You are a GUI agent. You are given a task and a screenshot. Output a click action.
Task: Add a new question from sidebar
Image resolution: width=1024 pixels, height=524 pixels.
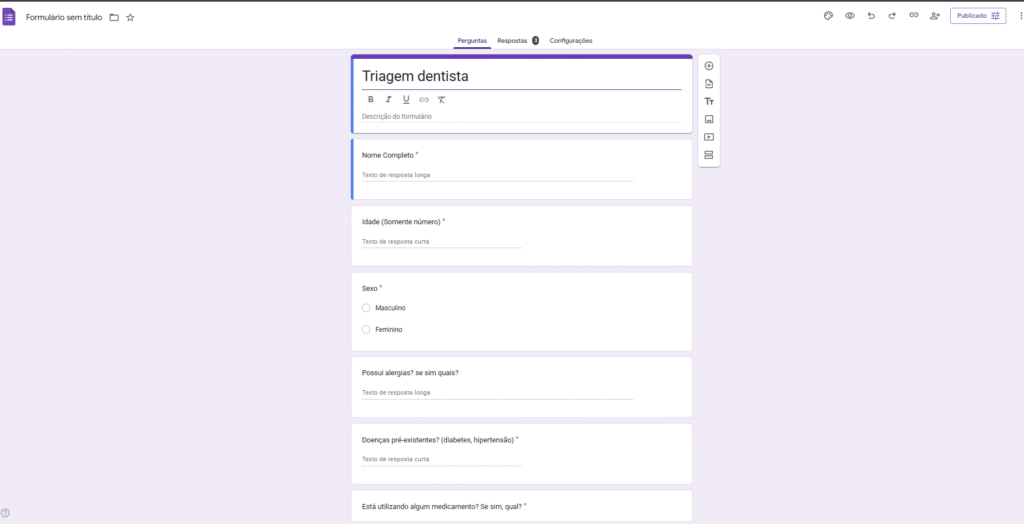click(709, 66)
